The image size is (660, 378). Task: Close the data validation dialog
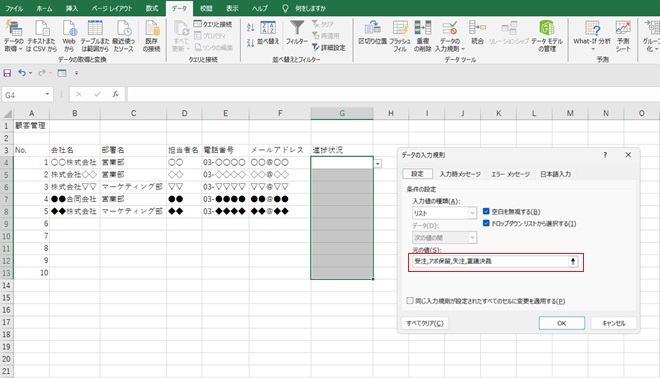[628, 155]
